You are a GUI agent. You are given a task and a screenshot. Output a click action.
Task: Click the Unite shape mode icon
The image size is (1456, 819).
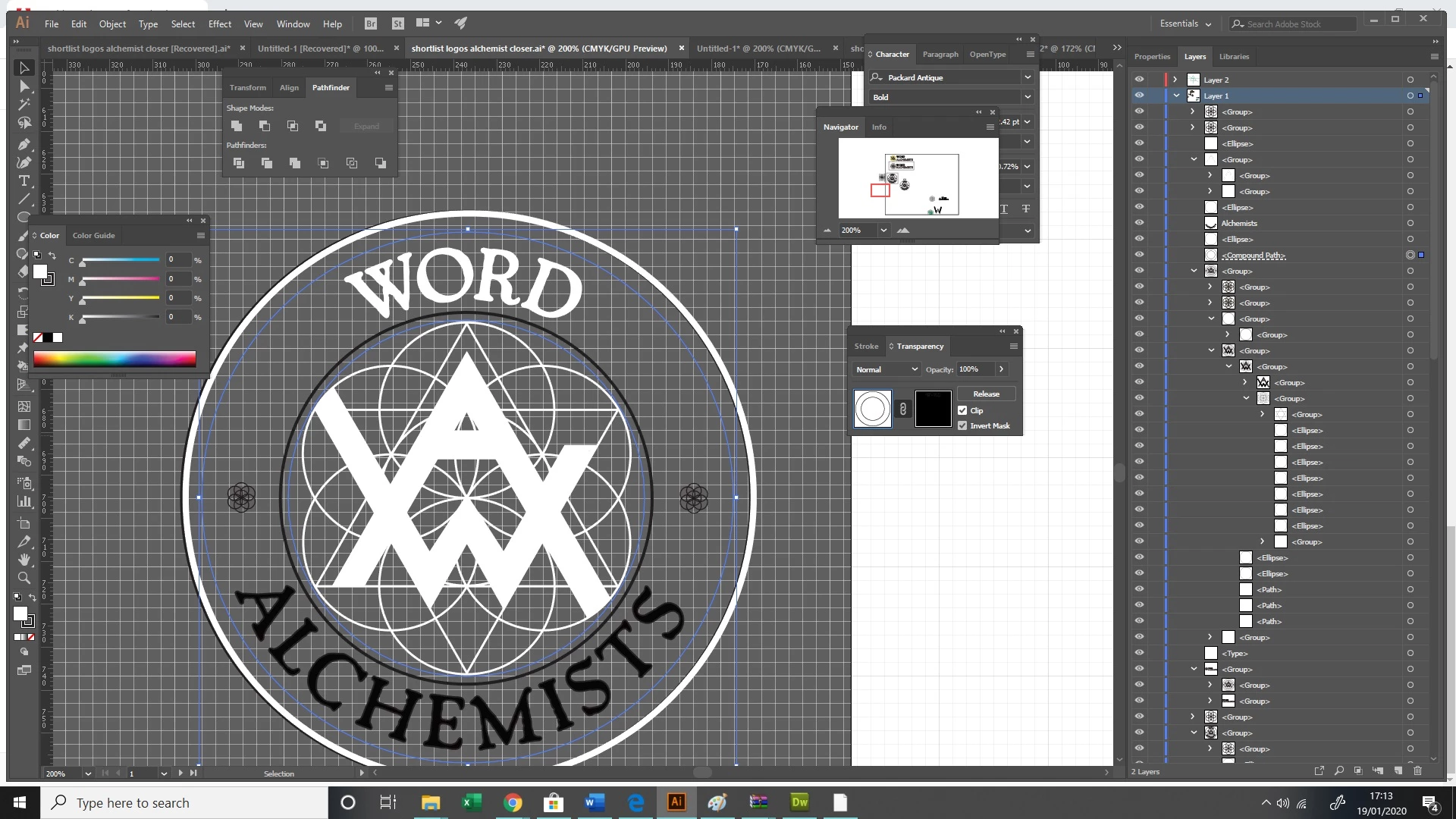click(237, 126)
